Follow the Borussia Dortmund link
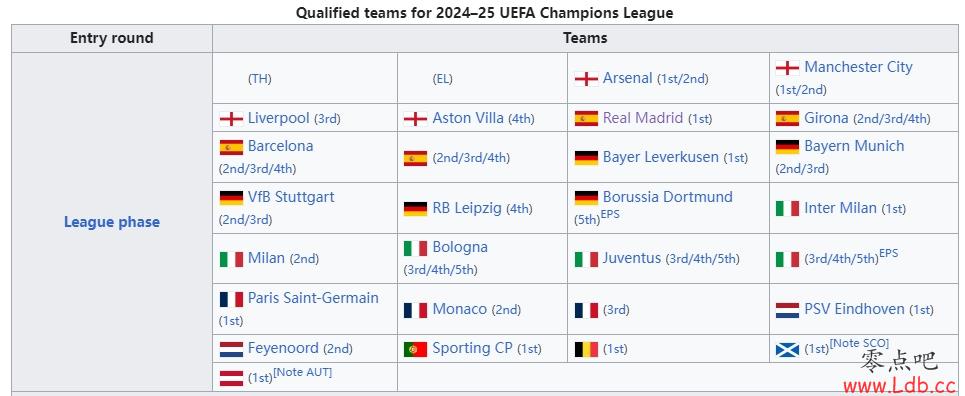This screenshot has width=965, height=396. pos(668,197)
